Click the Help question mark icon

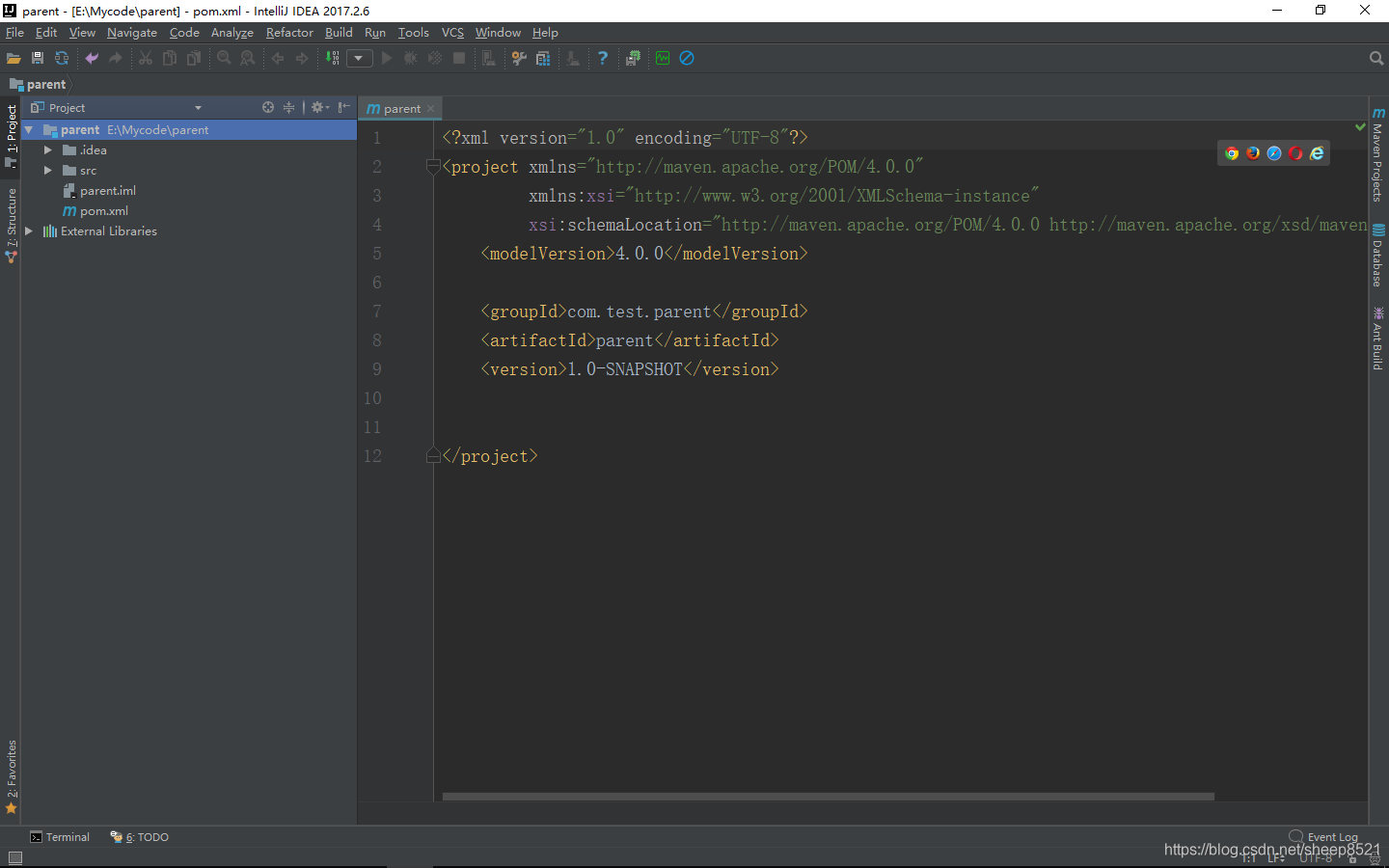pos(603,58)
